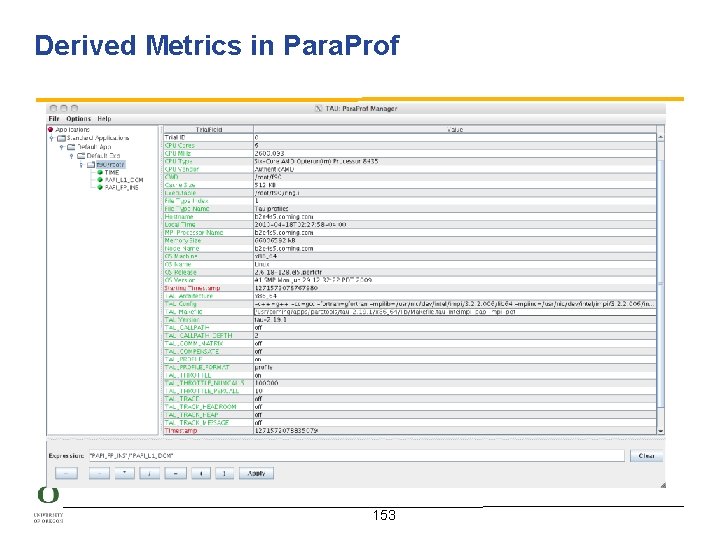Click the green TIME metric icon
The width and height of the screenshot is (720, 540).
pyautogui.click(x=100, y=172)
